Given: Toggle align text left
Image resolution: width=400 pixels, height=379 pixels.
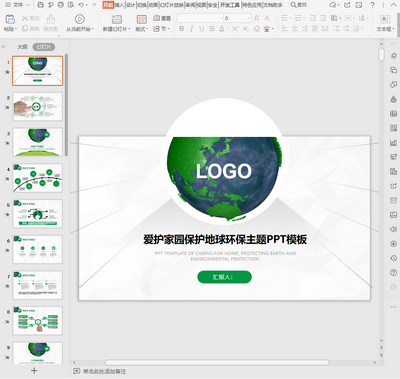Looking at the screenshot, I should 284,29.
